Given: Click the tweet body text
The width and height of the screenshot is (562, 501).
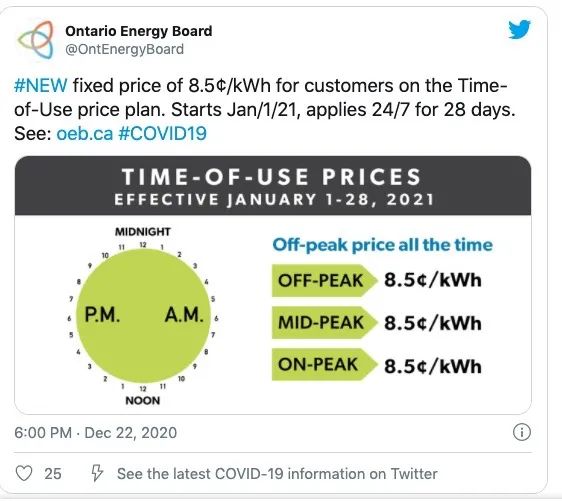Looking at the screenshot, I should coord(265,110).
